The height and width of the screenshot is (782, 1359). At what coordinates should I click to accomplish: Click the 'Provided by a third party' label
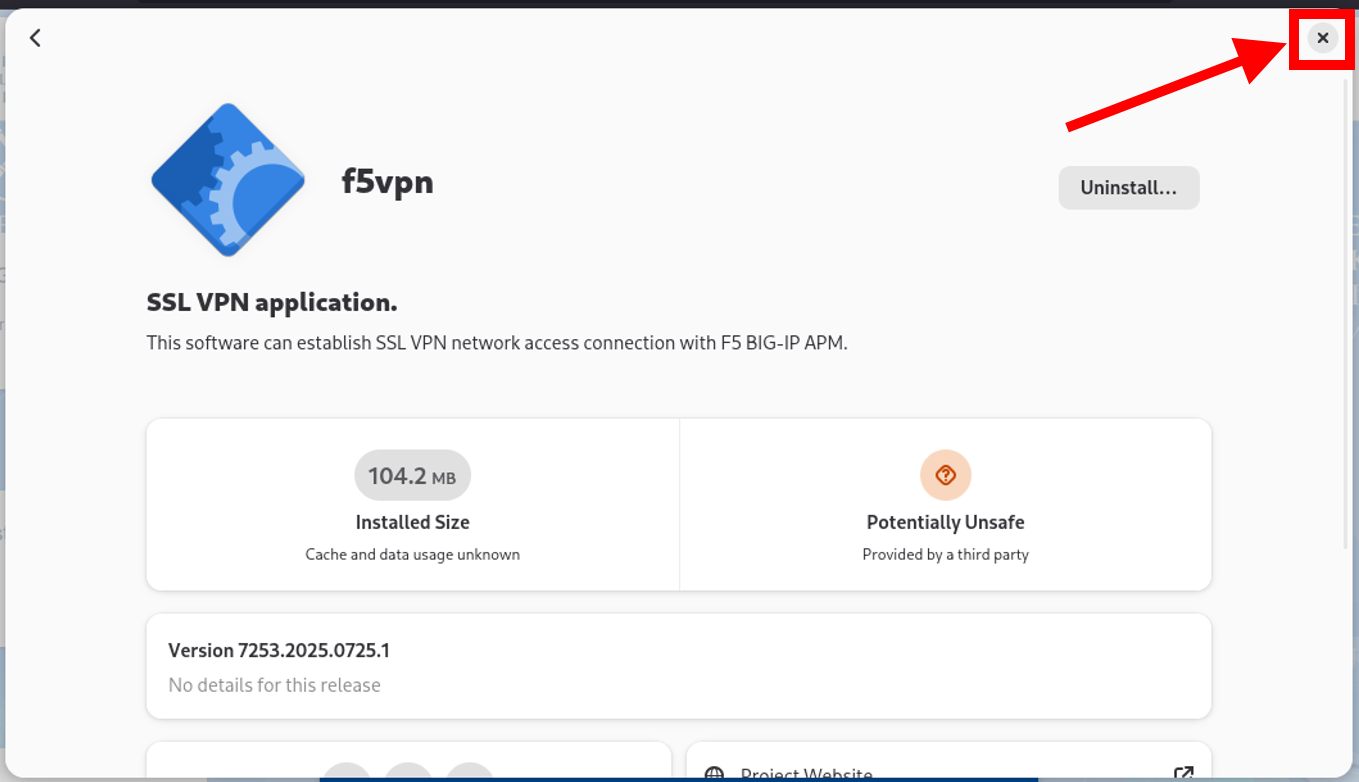(945, 554)
